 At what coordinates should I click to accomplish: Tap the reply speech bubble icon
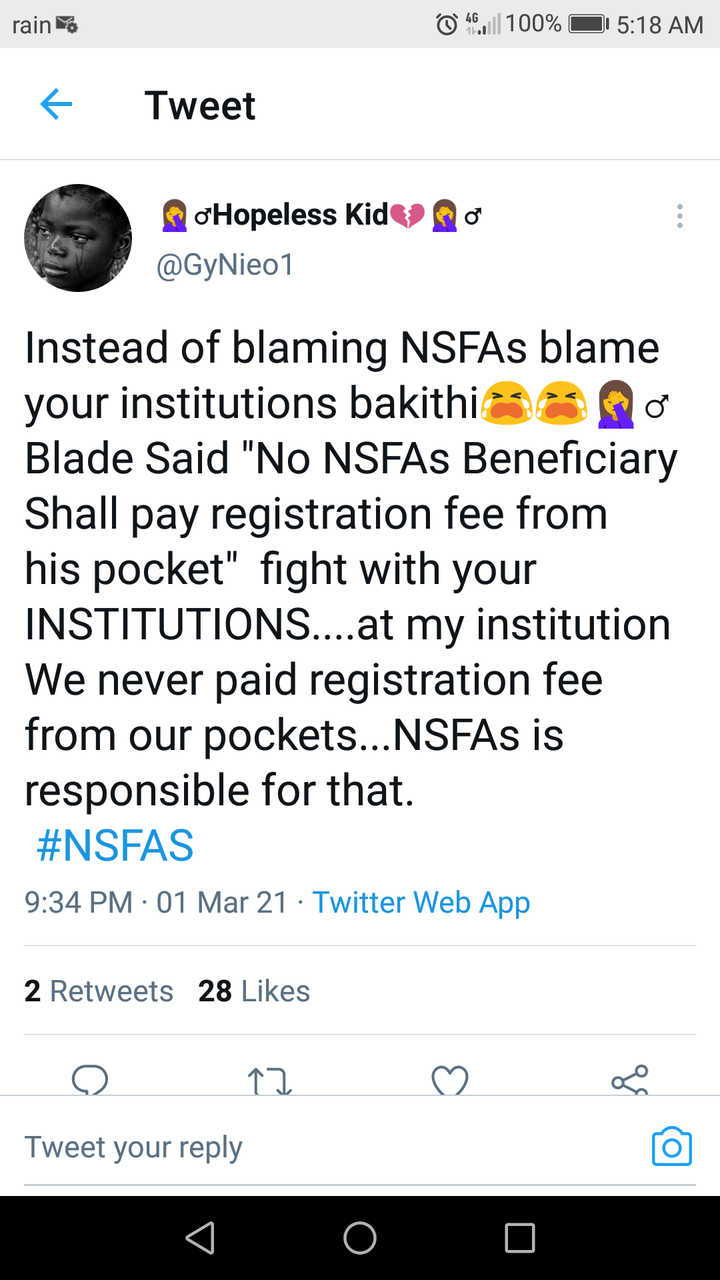91,1080
